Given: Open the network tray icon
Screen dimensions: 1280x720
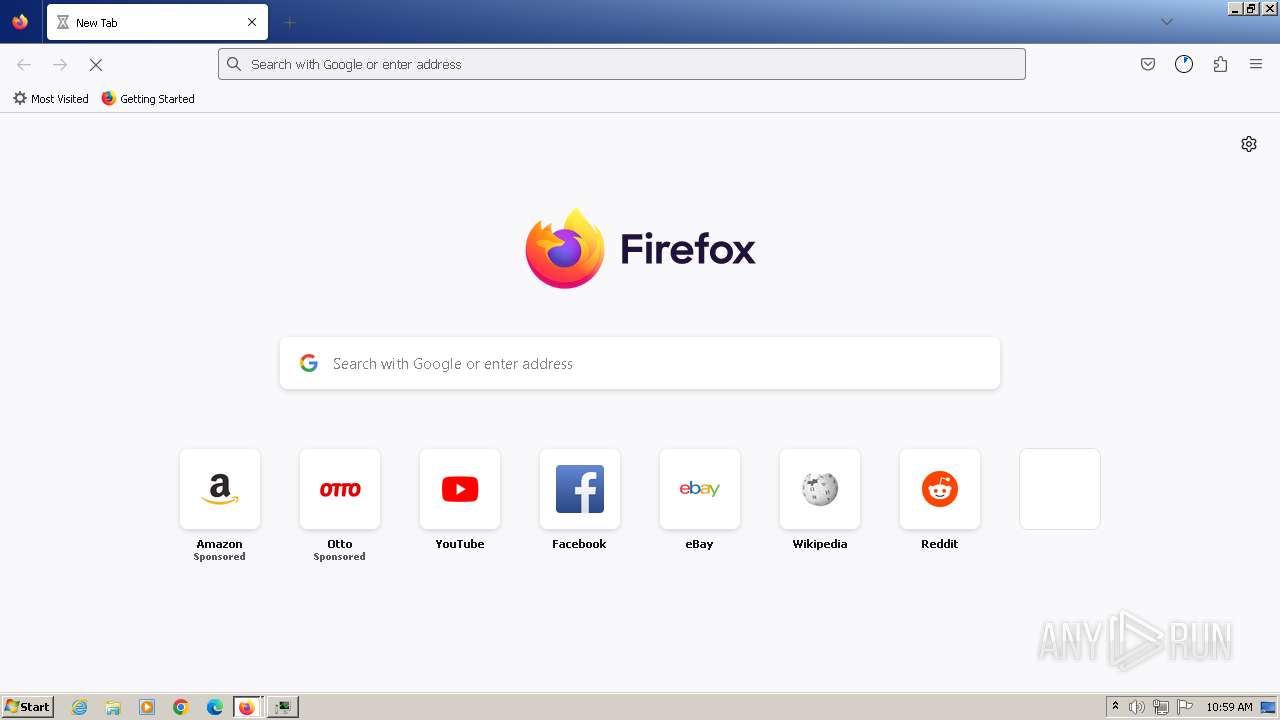Looking at the screenshot, I should coord(1161,707).
